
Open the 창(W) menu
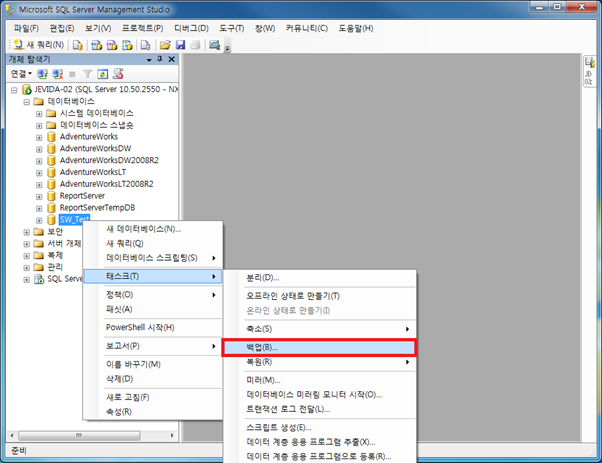click(x=265, y=28)
